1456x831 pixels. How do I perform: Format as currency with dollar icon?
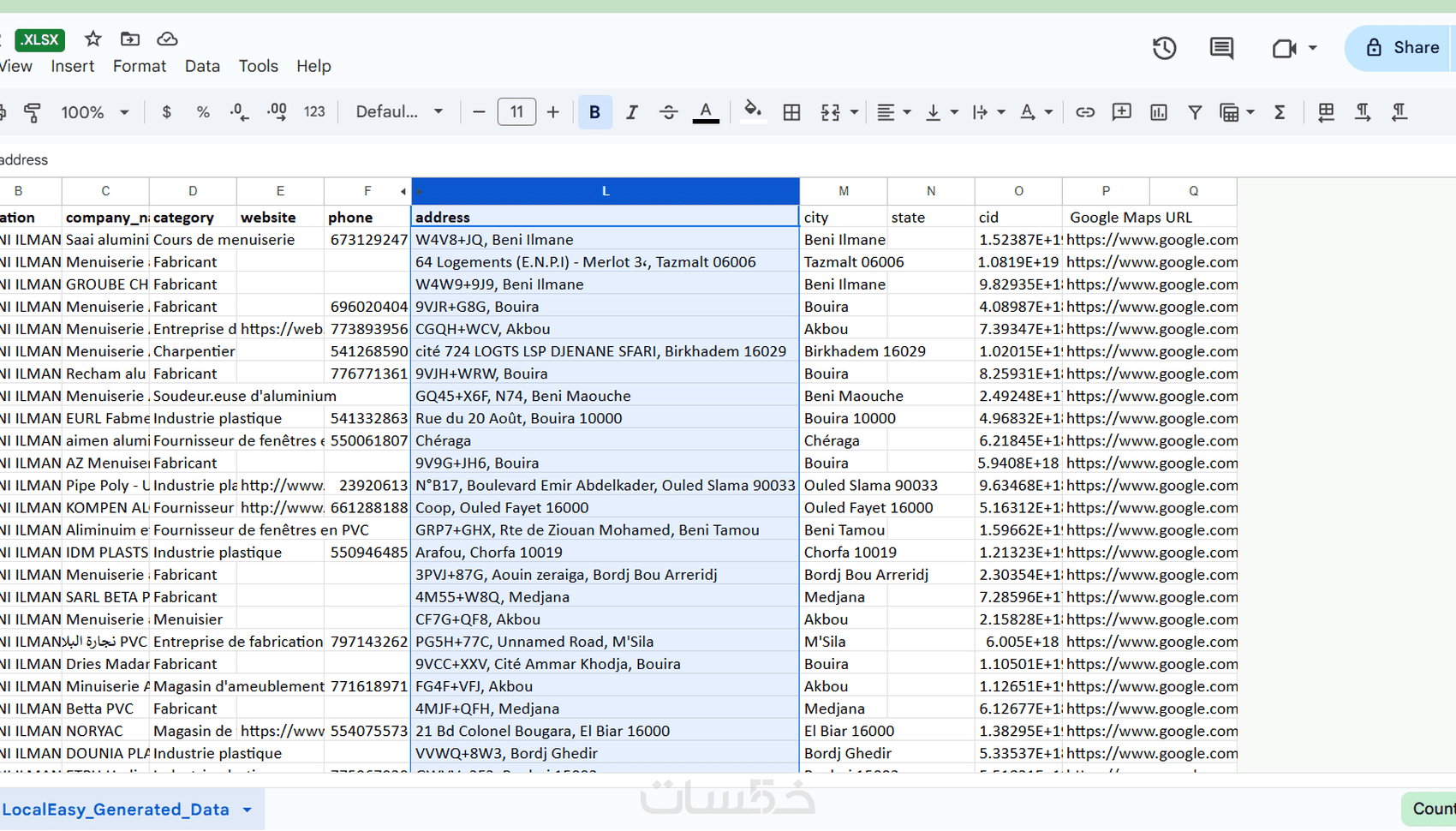tap(166, 112)
